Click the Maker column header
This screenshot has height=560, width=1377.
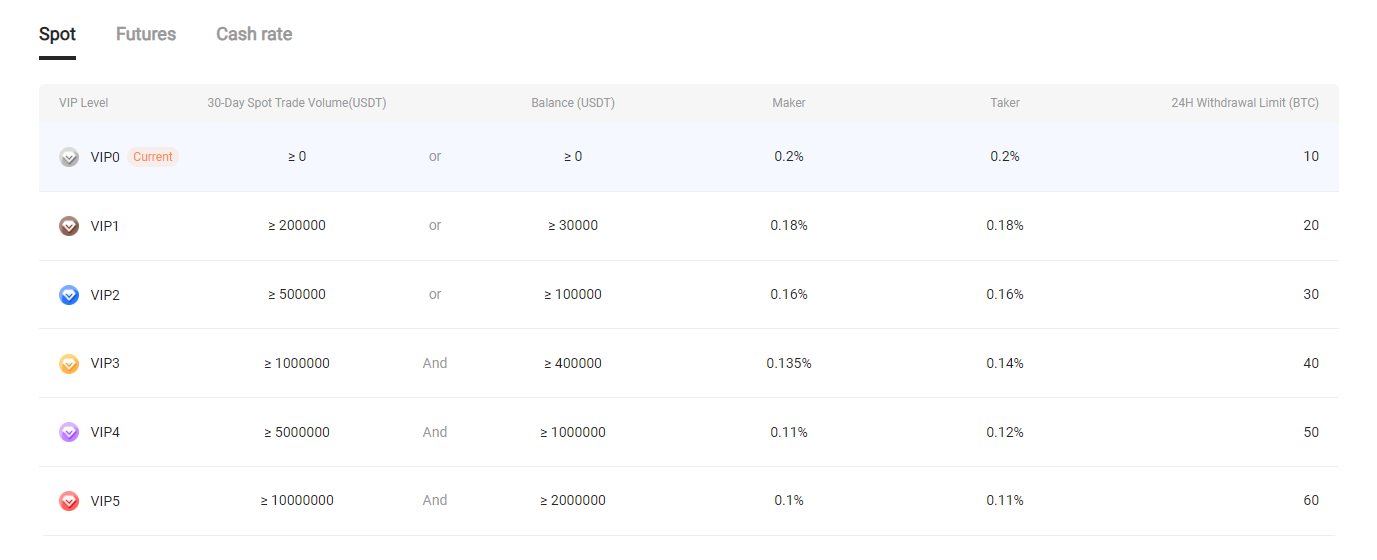(789, 103)
